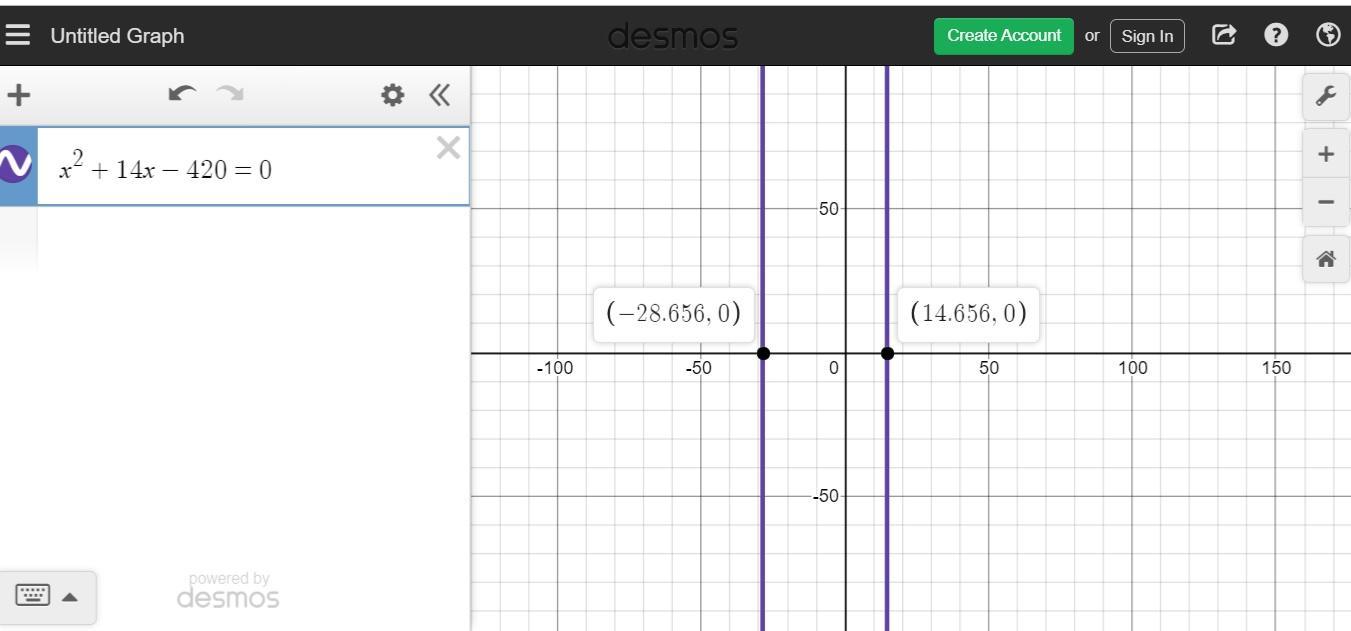Redo the last action
The height and width of the screenshot is (631, 1351).
(230, 94)
